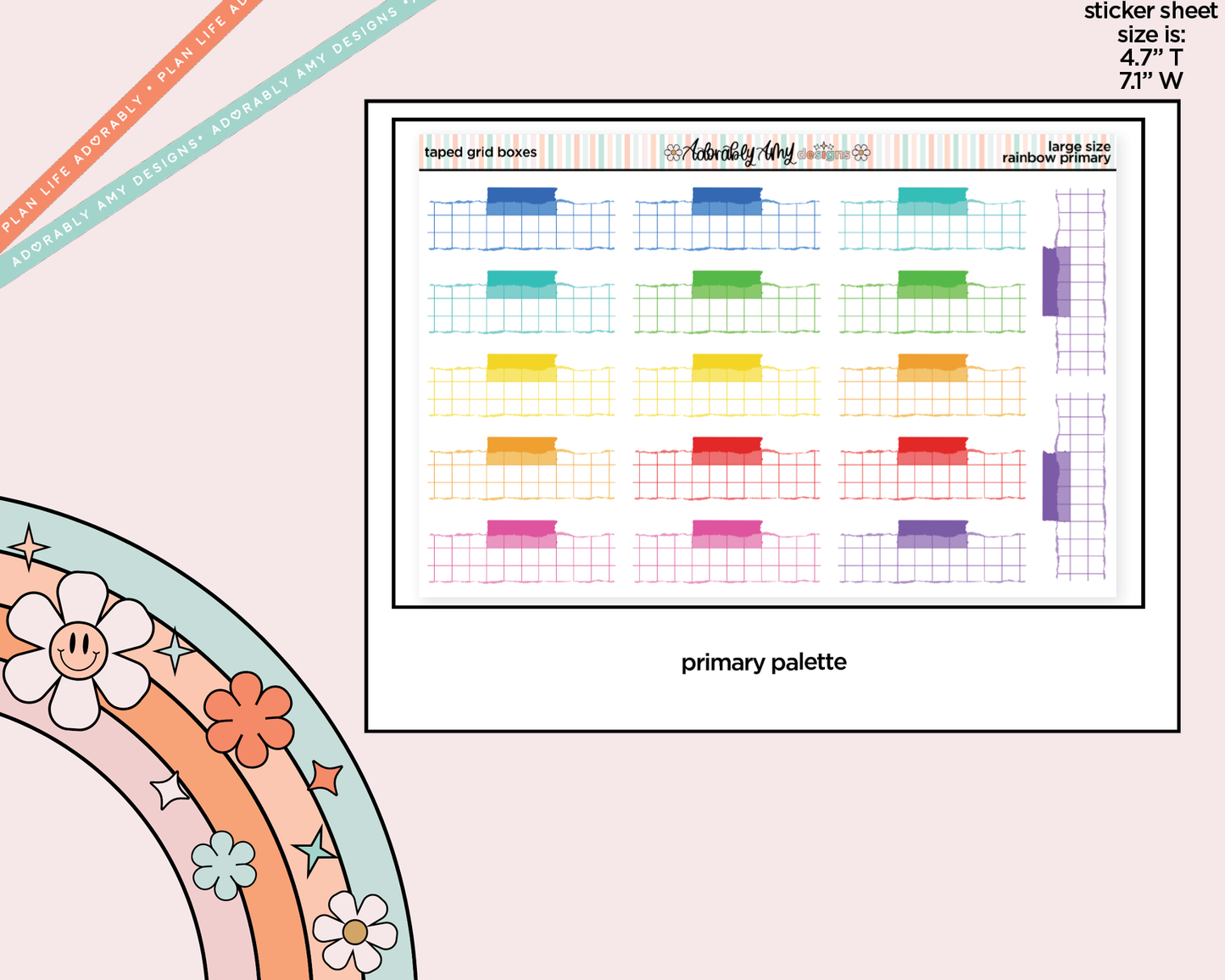The image size is (1225, 980).
Task: Select the lower vertical purple grid sticker
Action: [1074, 487]
